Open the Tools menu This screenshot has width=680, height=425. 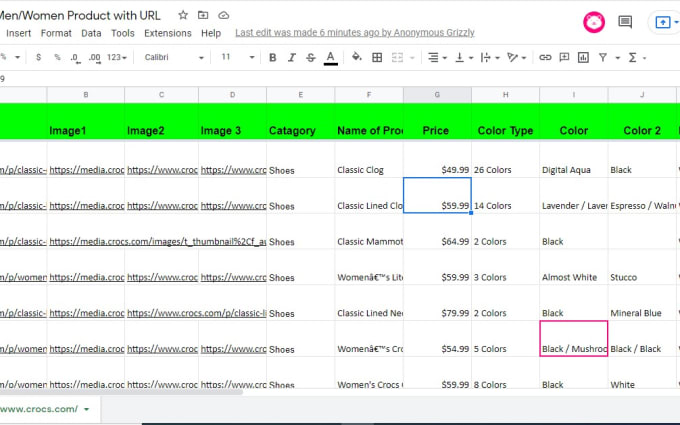[123, 33]
